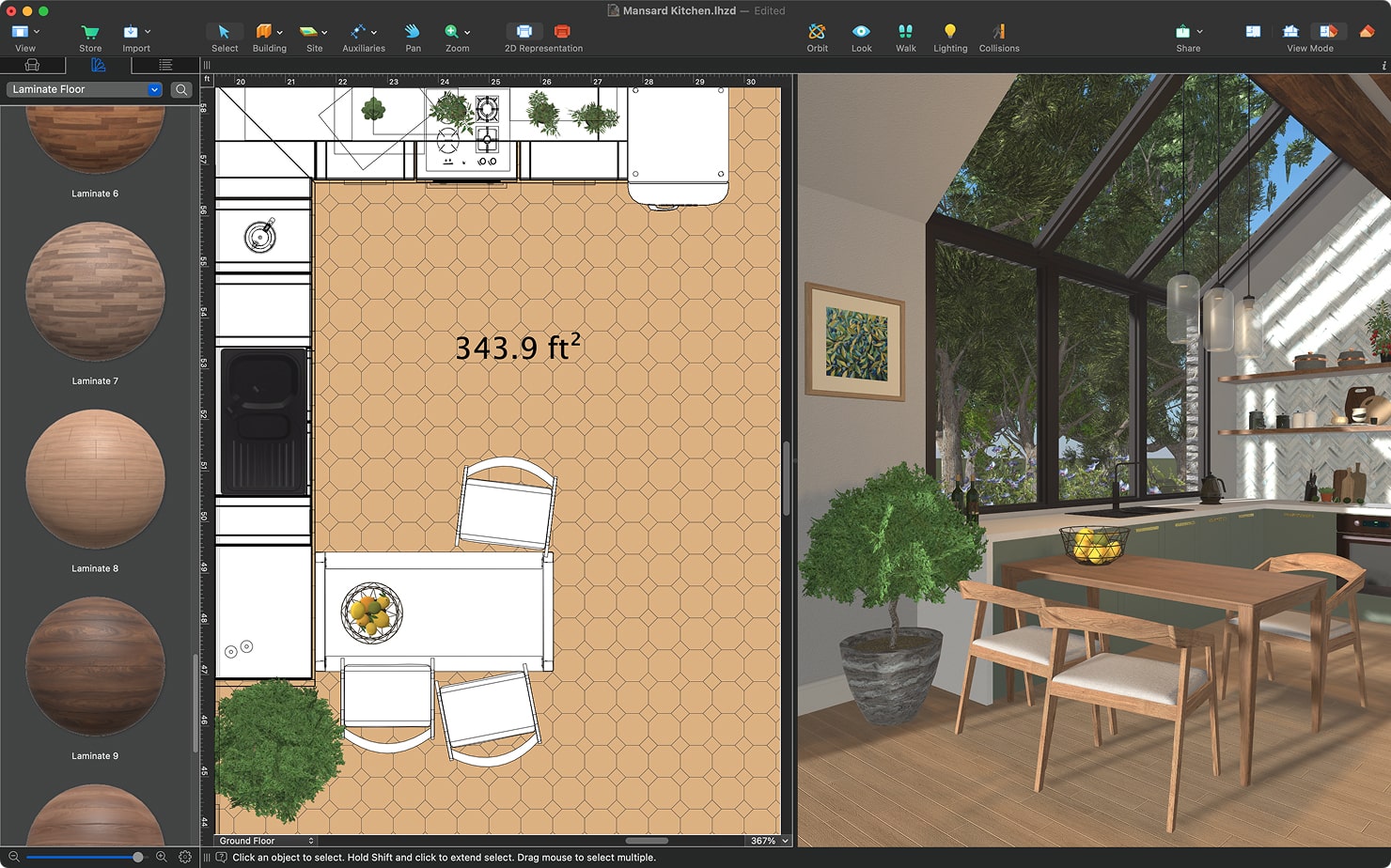Switch to 2D elevation view mode
The width and height of the screenshot is (1391, 868).
pos(1290,32)
